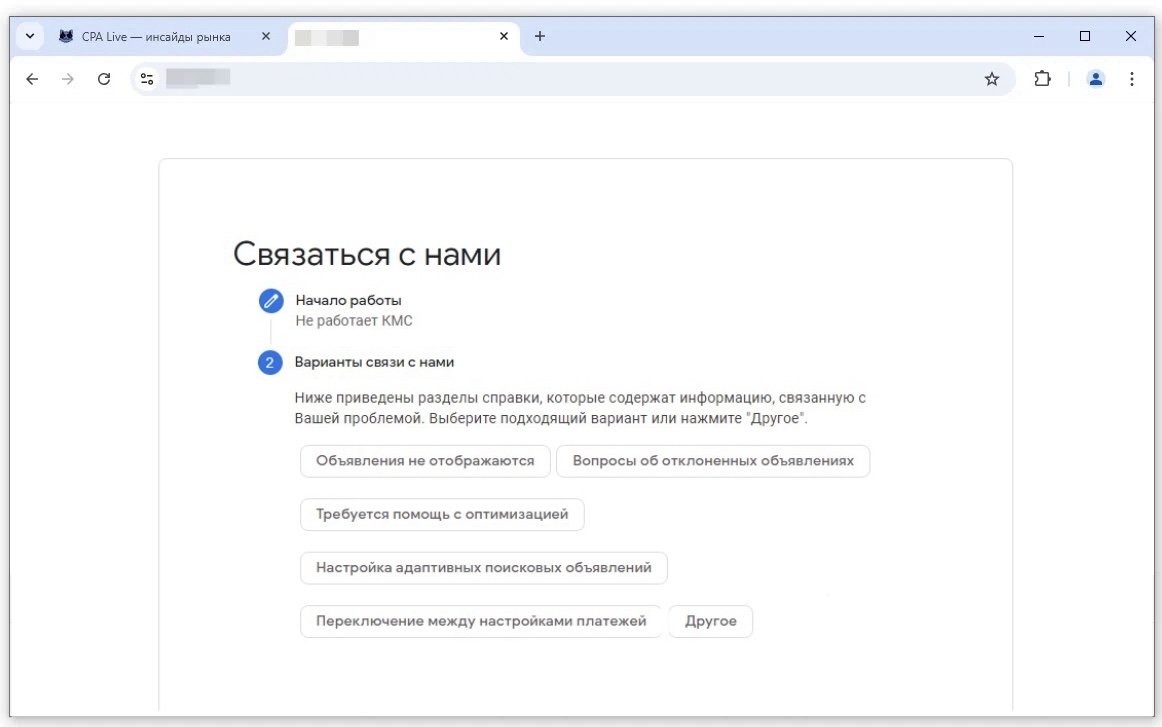
Task: Bookmark this page with the star icon
Action: 992,79
